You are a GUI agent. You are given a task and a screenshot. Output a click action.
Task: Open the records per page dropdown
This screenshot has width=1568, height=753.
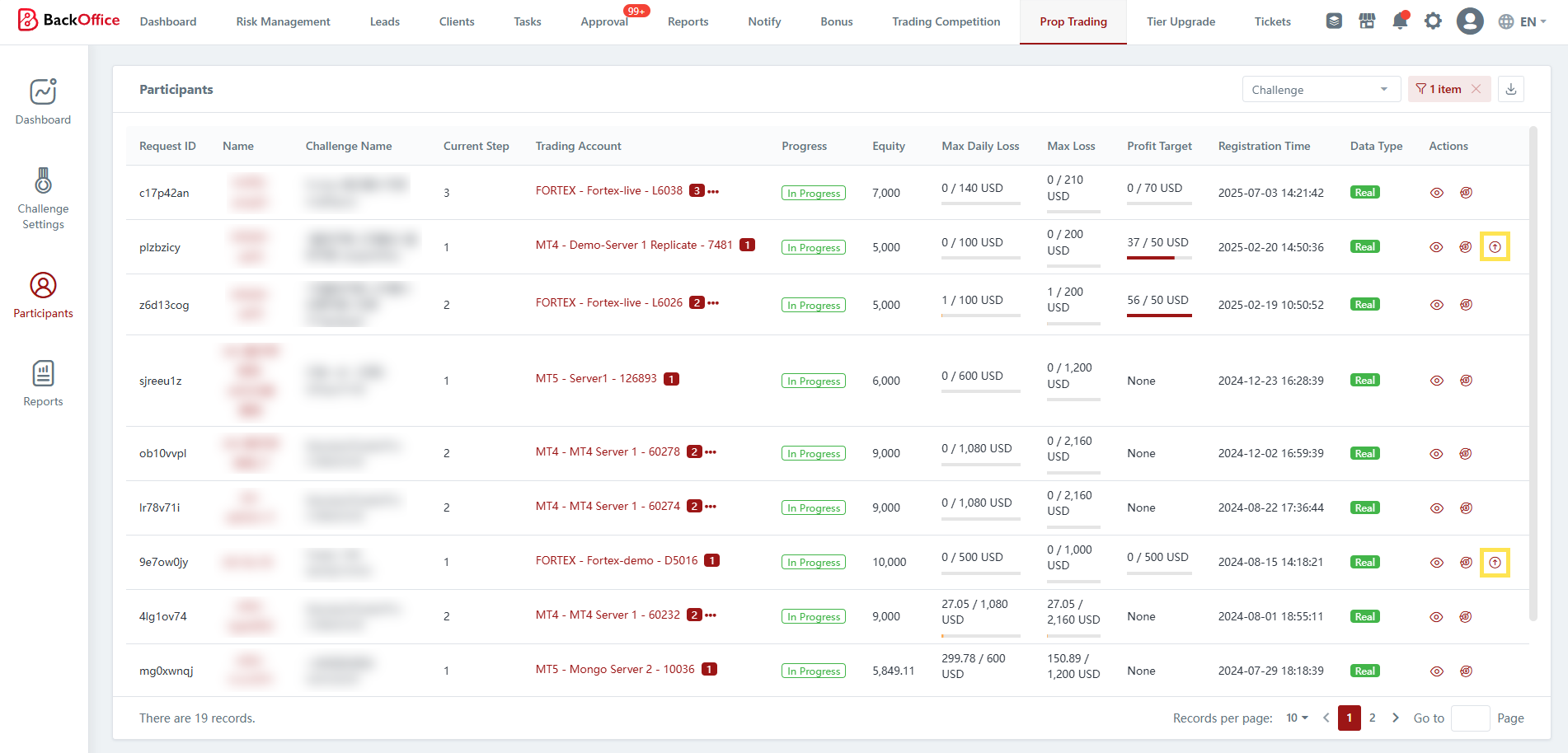point(1297,718)
